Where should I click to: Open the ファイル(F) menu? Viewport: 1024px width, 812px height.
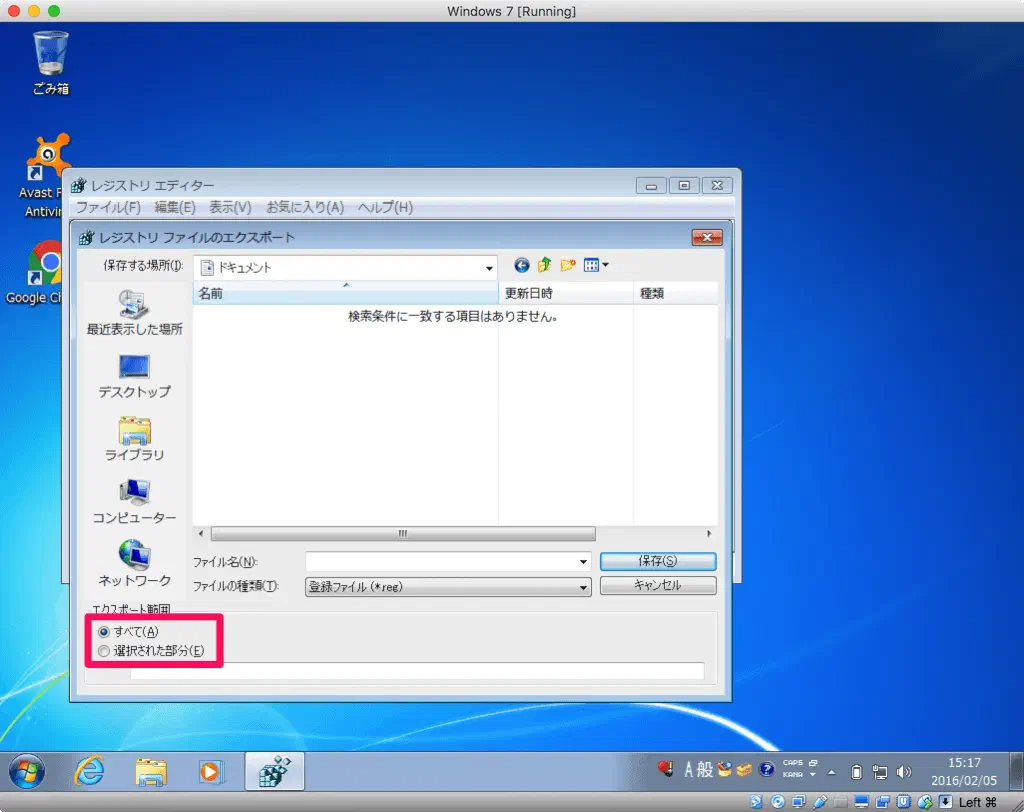(108, 208)
